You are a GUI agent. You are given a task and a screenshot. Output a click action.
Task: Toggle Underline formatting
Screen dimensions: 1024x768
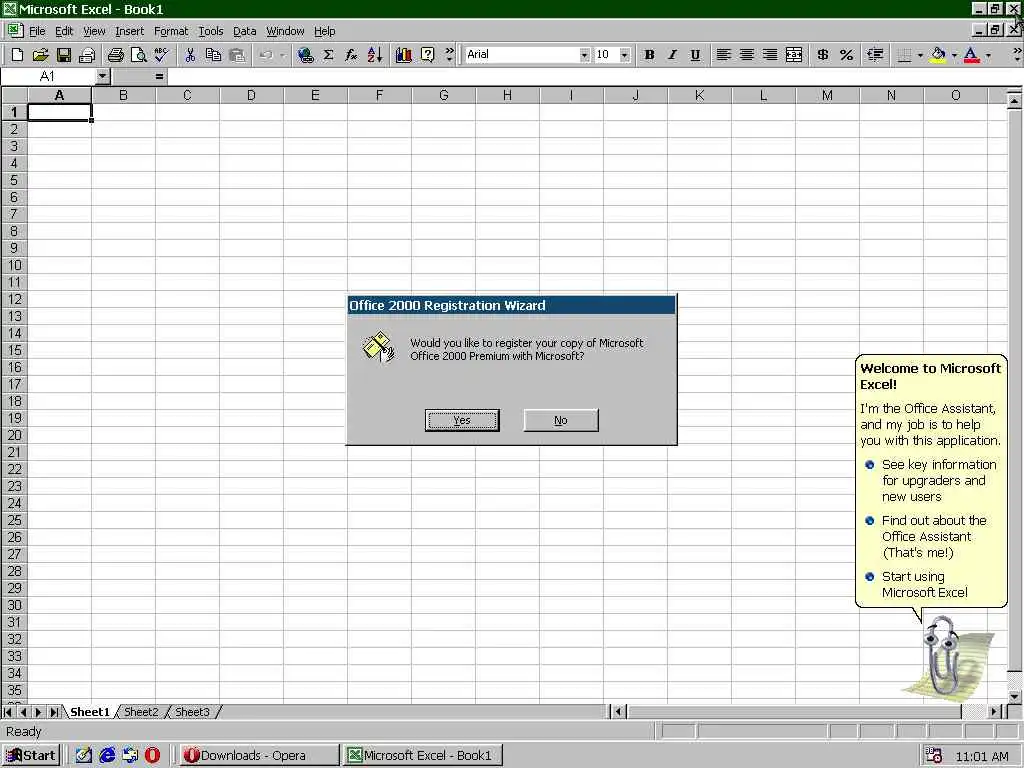coord(696,55)
